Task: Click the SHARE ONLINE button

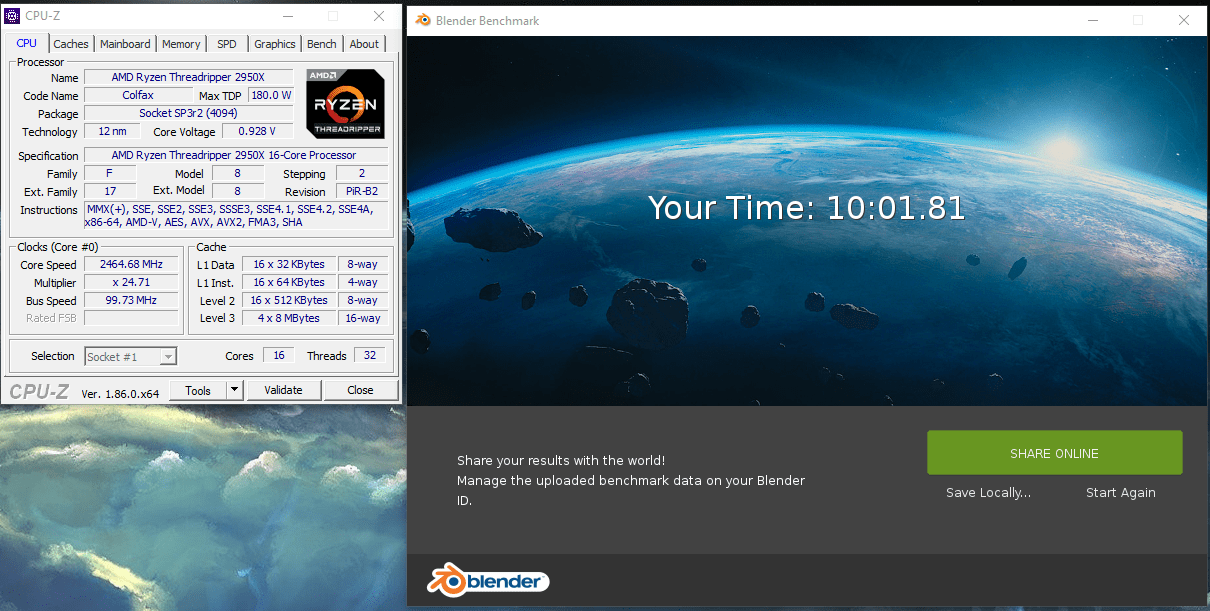Action: [x=1054, y=453]
